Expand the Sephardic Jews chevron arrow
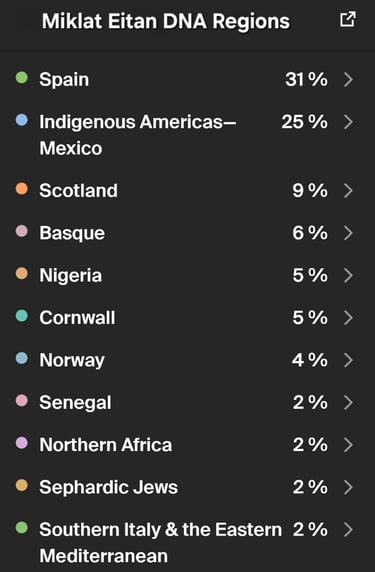The height and width of the screenshot is (572, 375). click(348, 487)
